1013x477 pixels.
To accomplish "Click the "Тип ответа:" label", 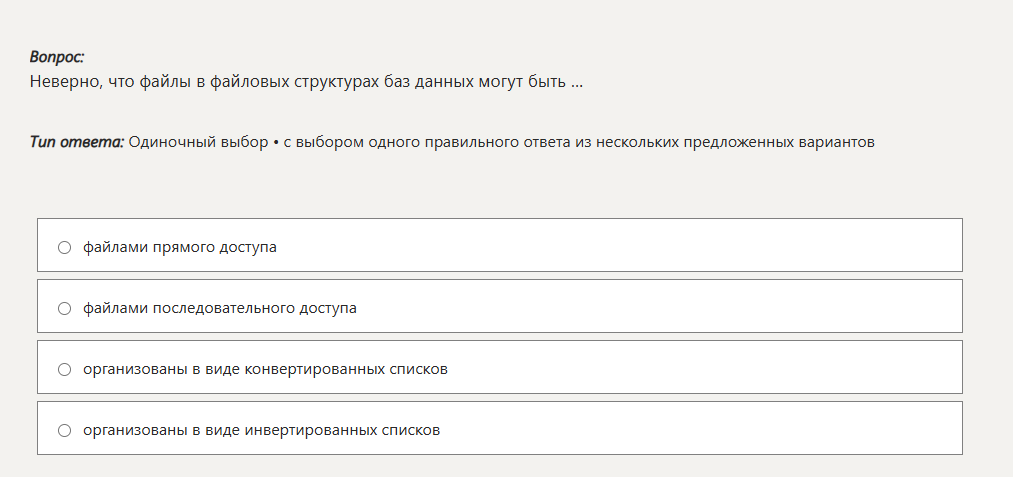I will pos(77,142).
